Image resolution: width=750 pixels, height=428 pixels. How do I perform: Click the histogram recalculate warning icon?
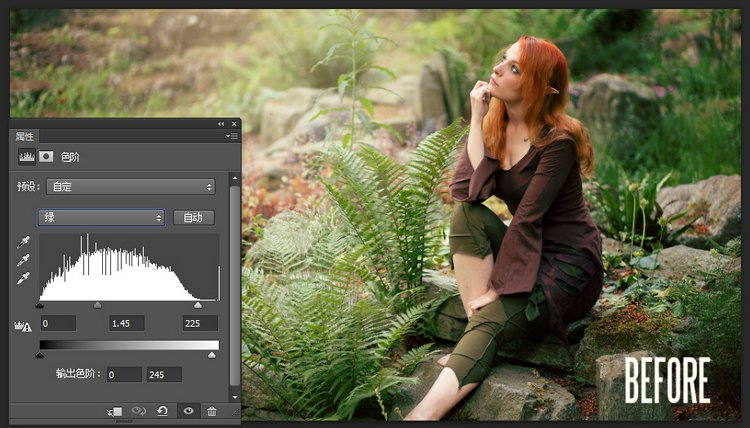coord(23,327)
